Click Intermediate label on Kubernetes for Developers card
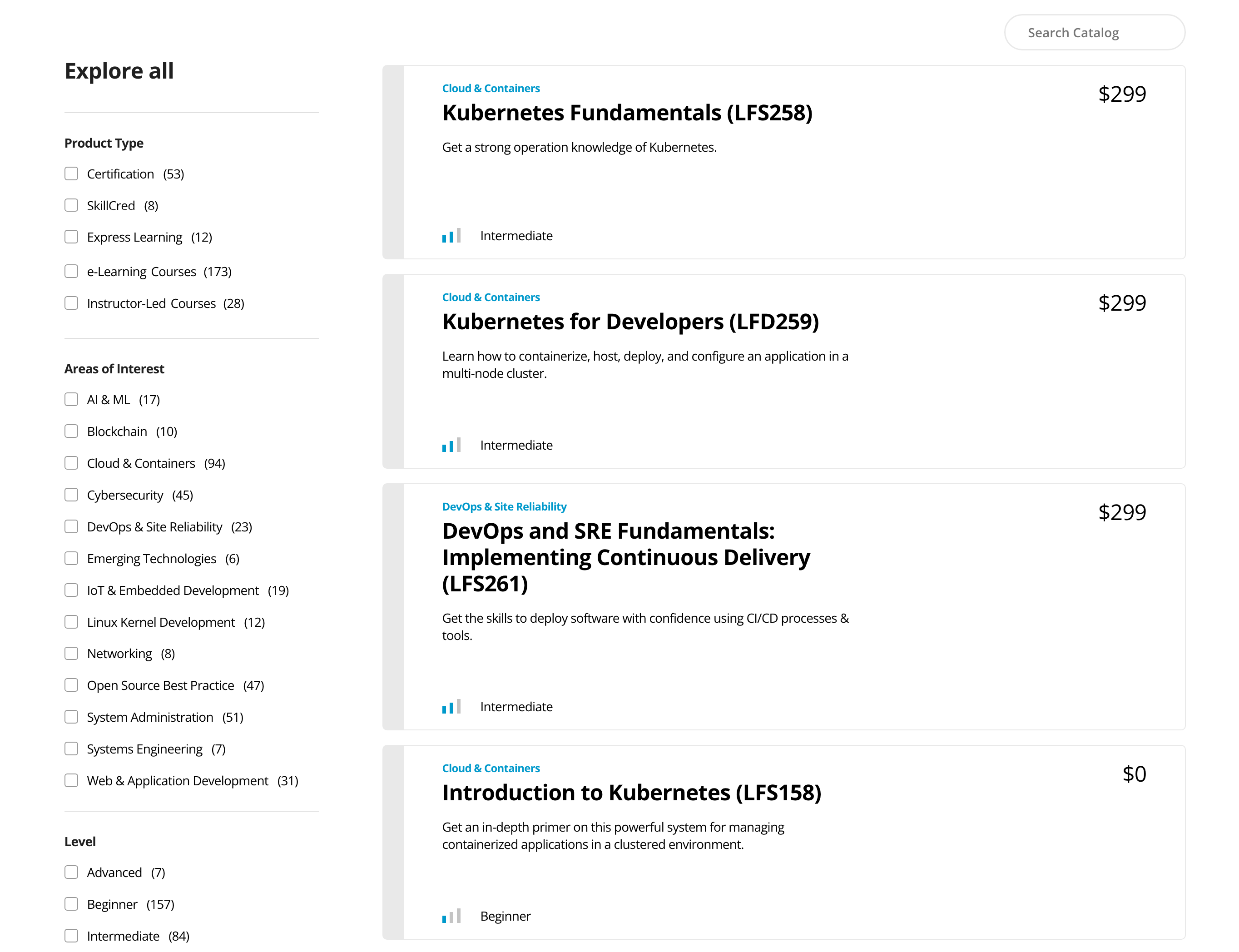This screenshot has height=952, width=1239. tap(516, 446)
